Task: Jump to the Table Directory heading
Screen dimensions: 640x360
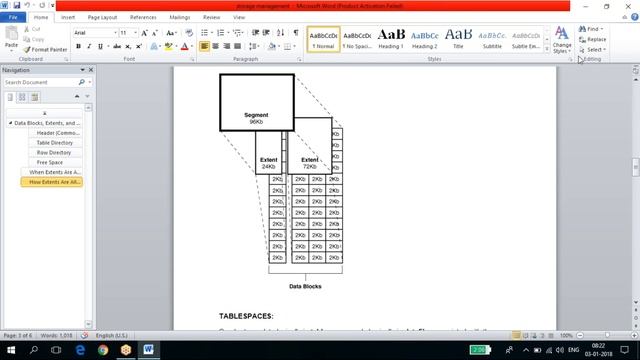Action: (55, 143)
